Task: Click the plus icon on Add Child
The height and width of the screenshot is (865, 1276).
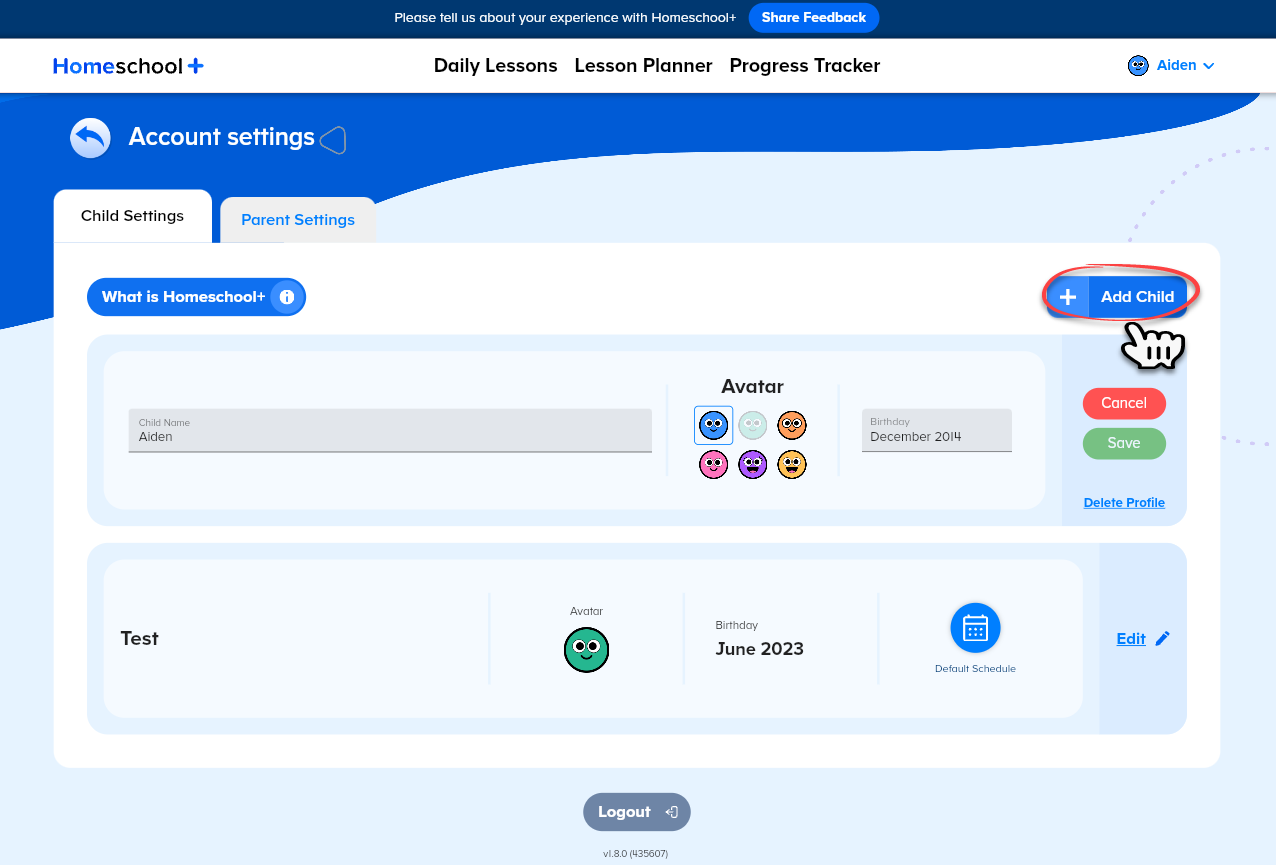Action: pyautogui.click(x=1068, y=297)
